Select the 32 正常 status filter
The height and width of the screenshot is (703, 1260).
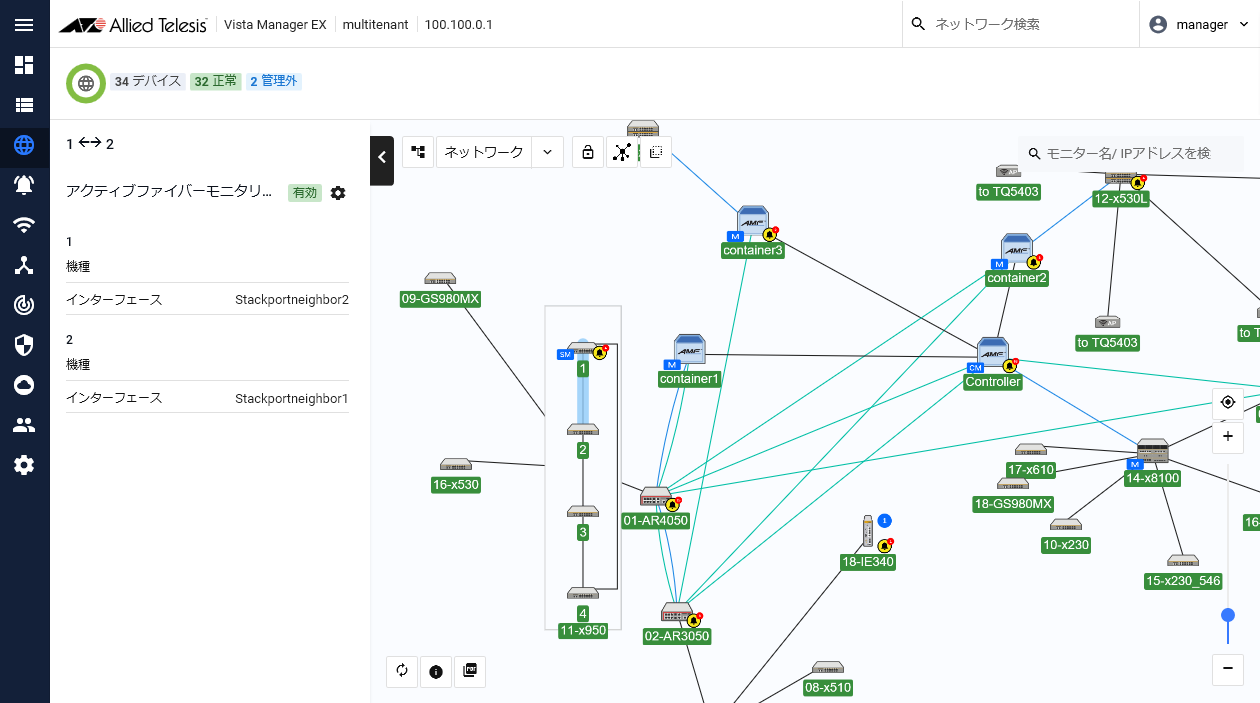216,81
